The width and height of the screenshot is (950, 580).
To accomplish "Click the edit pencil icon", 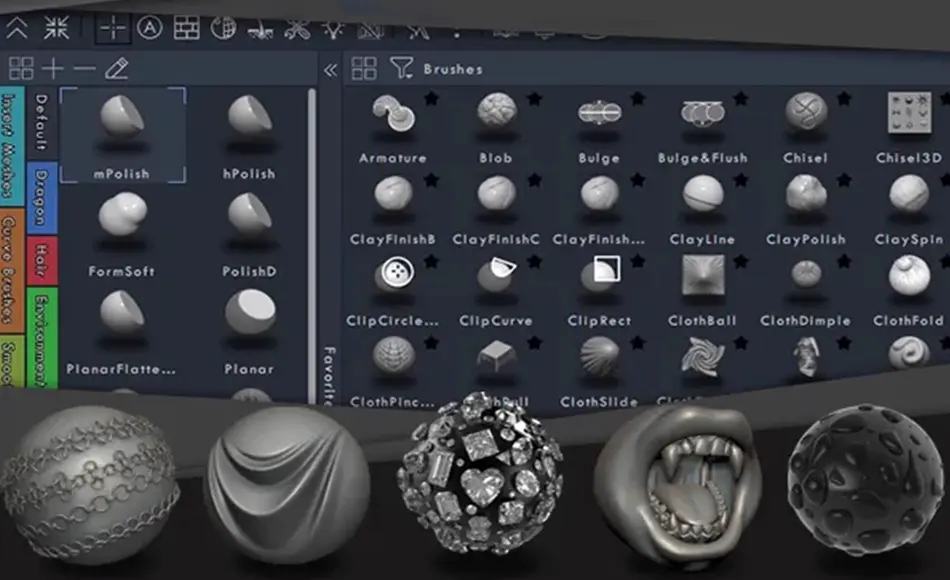I will [x=117, y=68].
